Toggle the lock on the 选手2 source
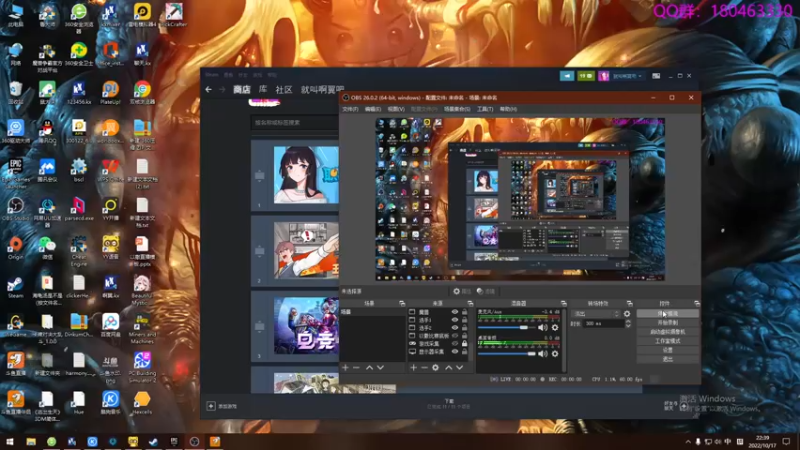800x450 pixels. click(x=464, y=328)
